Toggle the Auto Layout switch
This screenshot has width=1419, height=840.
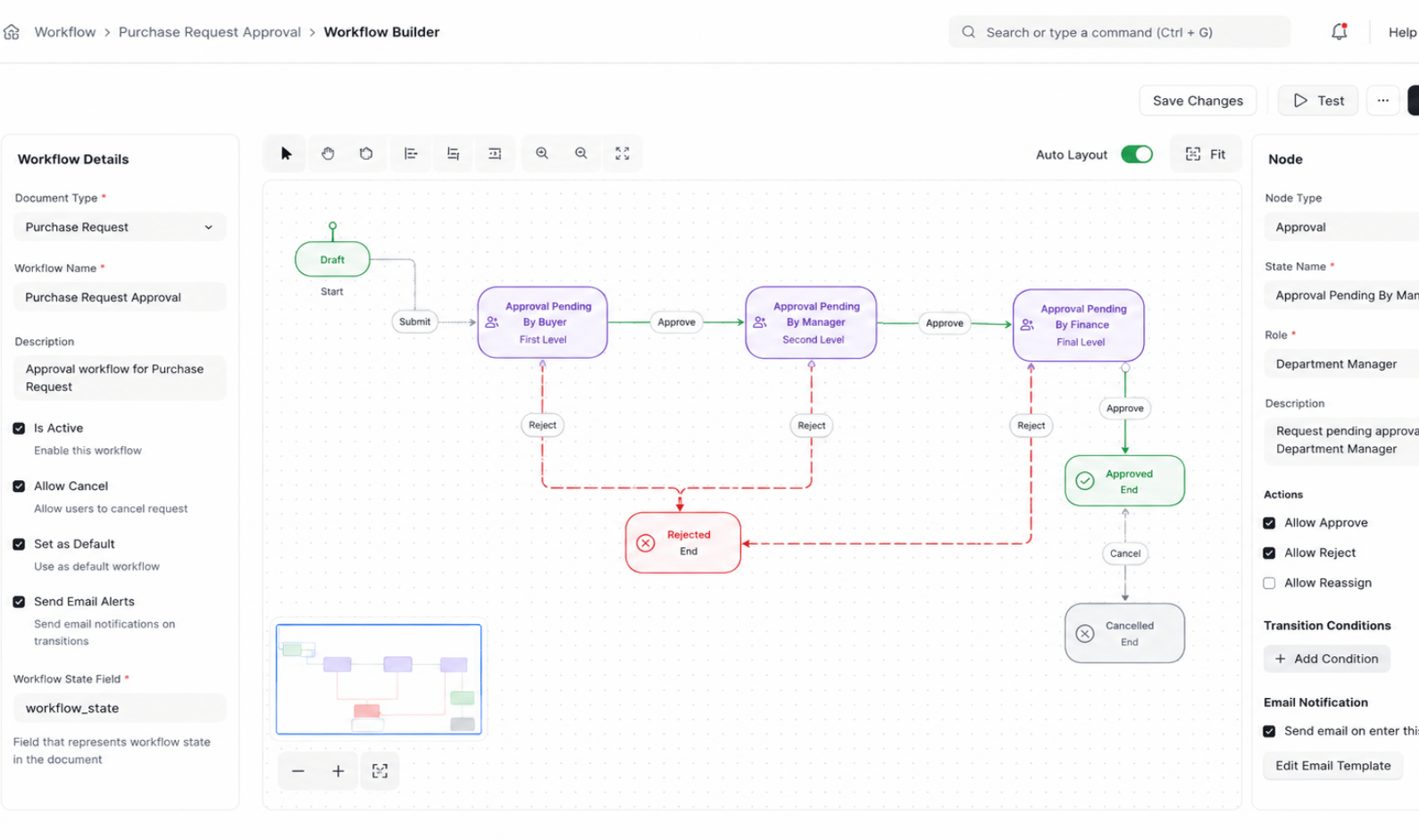1137,154
